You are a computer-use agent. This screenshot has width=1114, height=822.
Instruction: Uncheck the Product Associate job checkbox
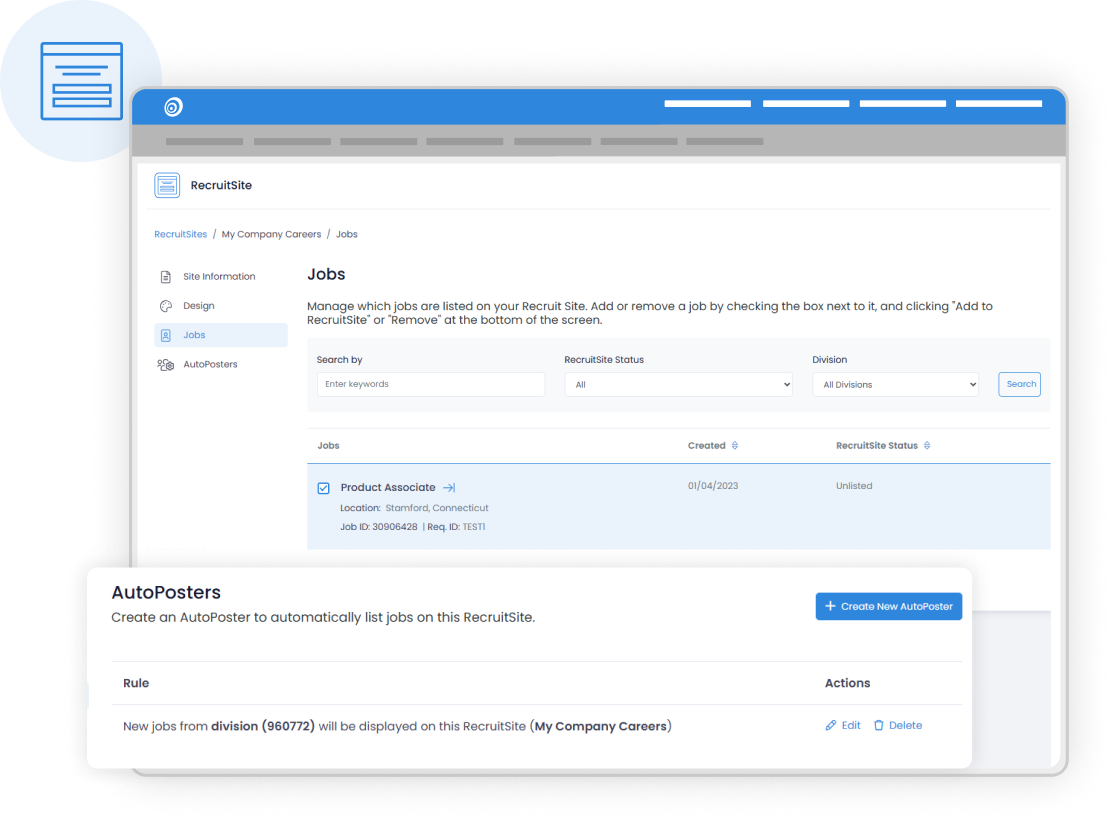323,488
